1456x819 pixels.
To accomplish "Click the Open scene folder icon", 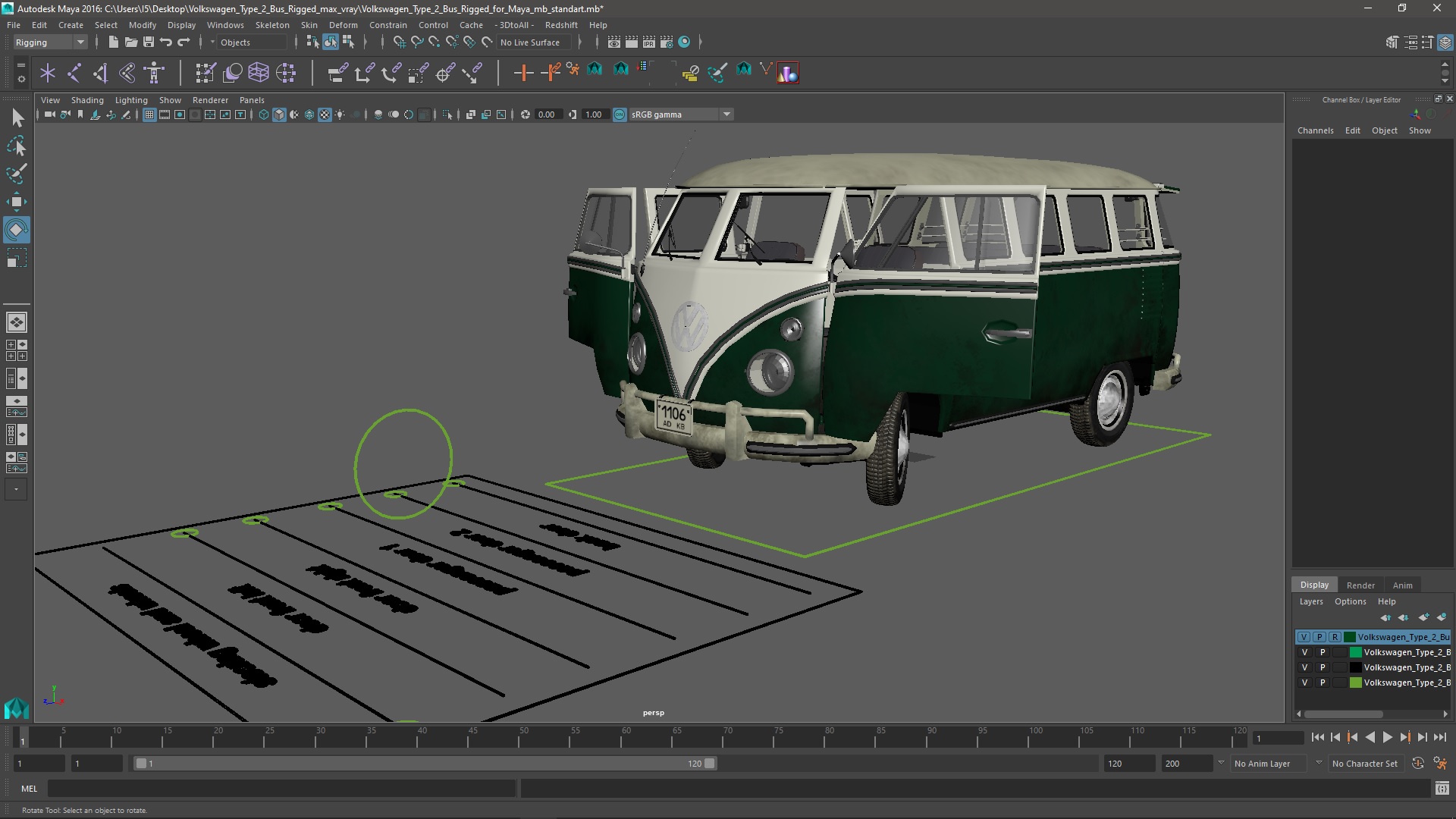I will (130, 42).
